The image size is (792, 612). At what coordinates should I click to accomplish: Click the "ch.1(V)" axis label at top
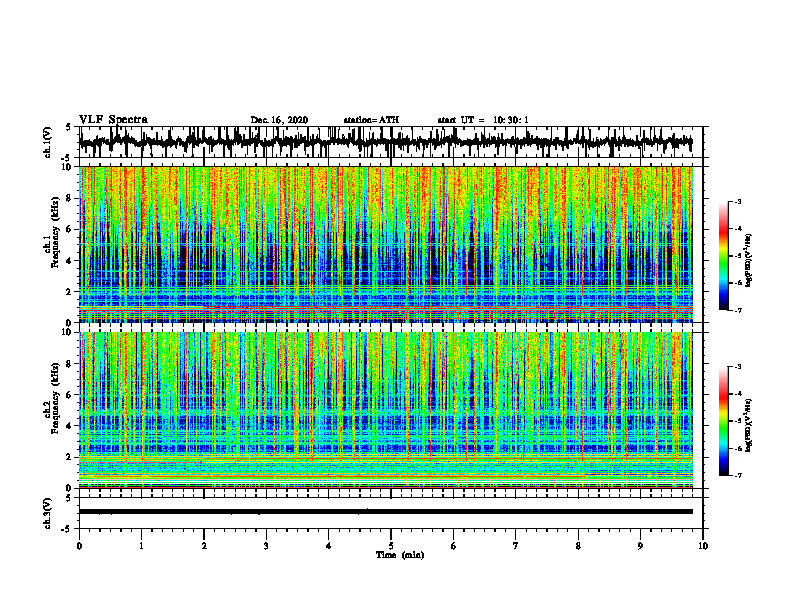pyautogui.click(x=49, y=143)
